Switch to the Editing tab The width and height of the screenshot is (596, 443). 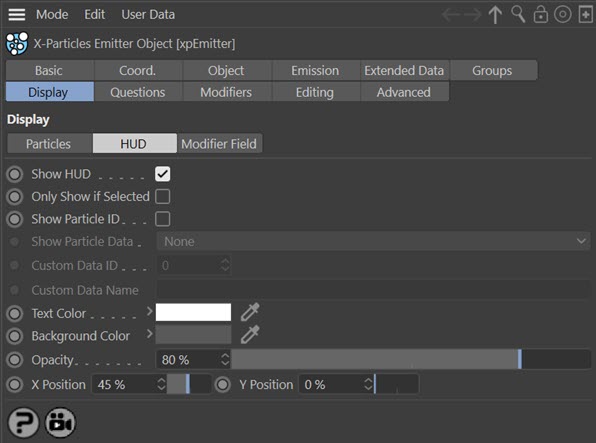pyautogui.click(x=315, y=92)
